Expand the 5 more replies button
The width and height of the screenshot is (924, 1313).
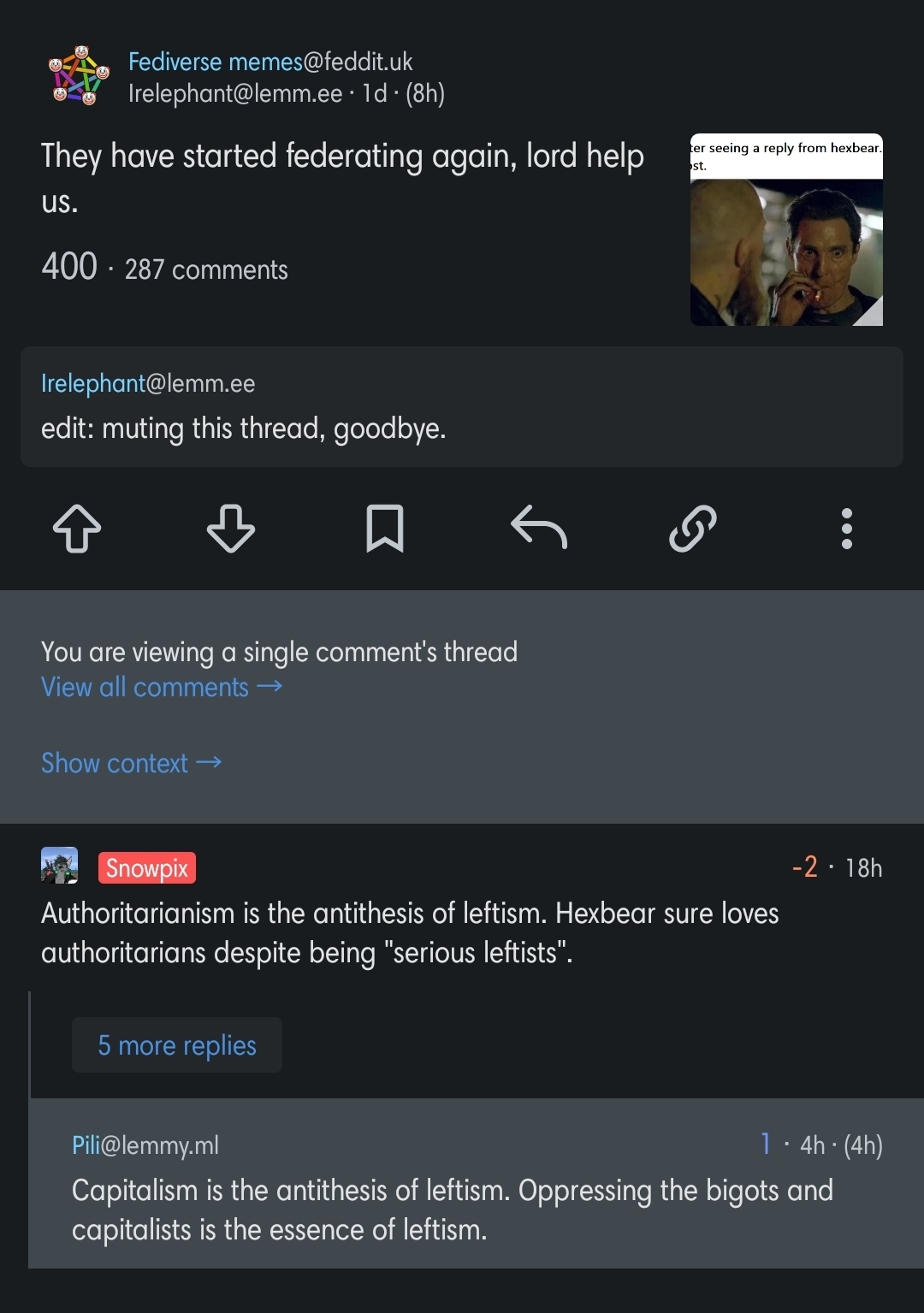click(x=177, y=1045)
